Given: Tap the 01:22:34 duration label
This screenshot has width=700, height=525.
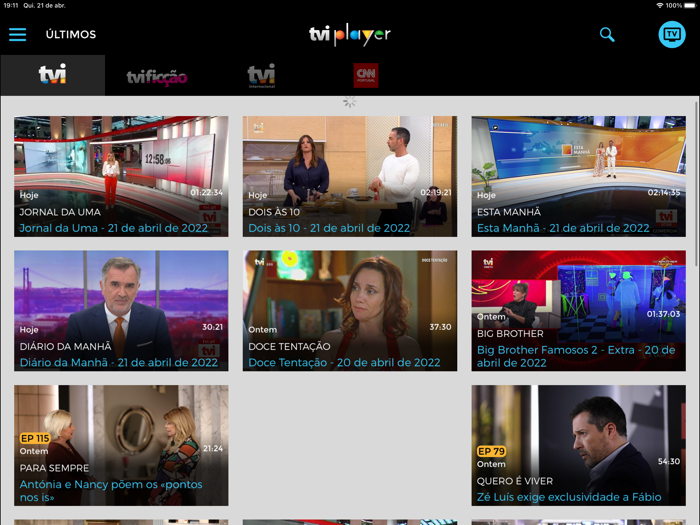Looking at the screenshot, I should point(207,192).
